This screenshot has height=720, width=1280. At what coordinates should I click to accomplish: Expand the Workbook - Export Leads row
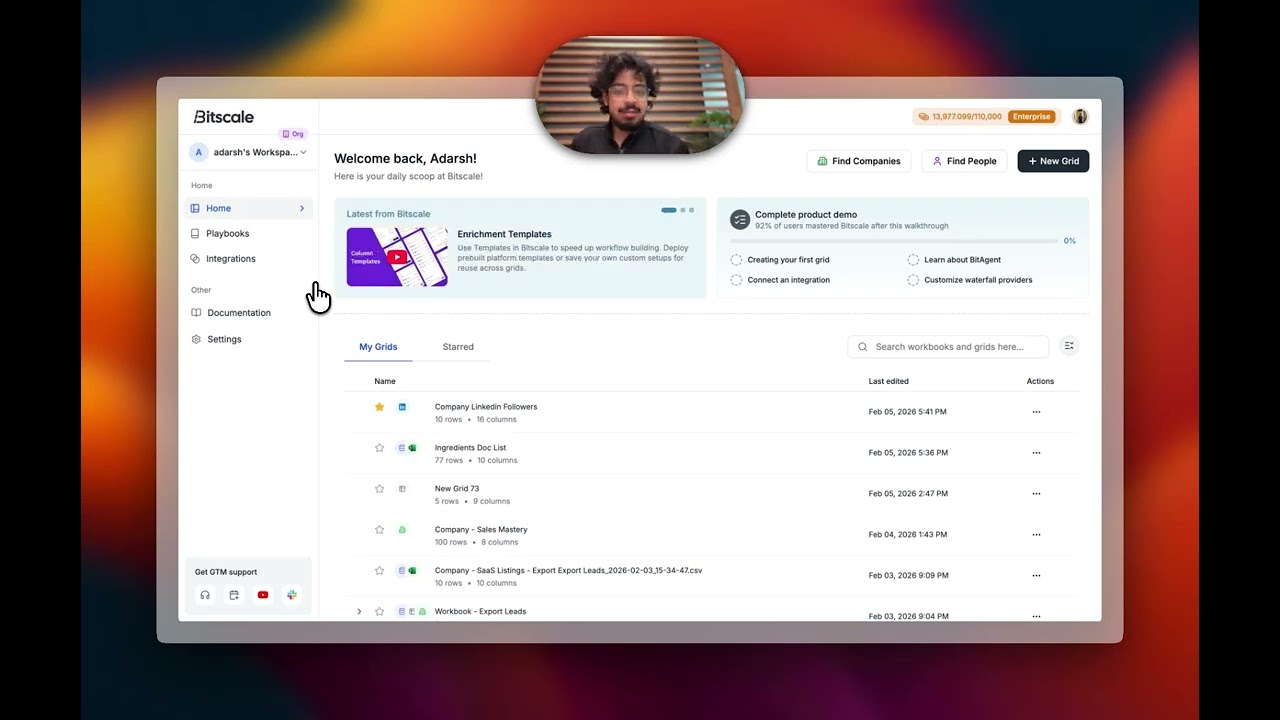[359, 612]
